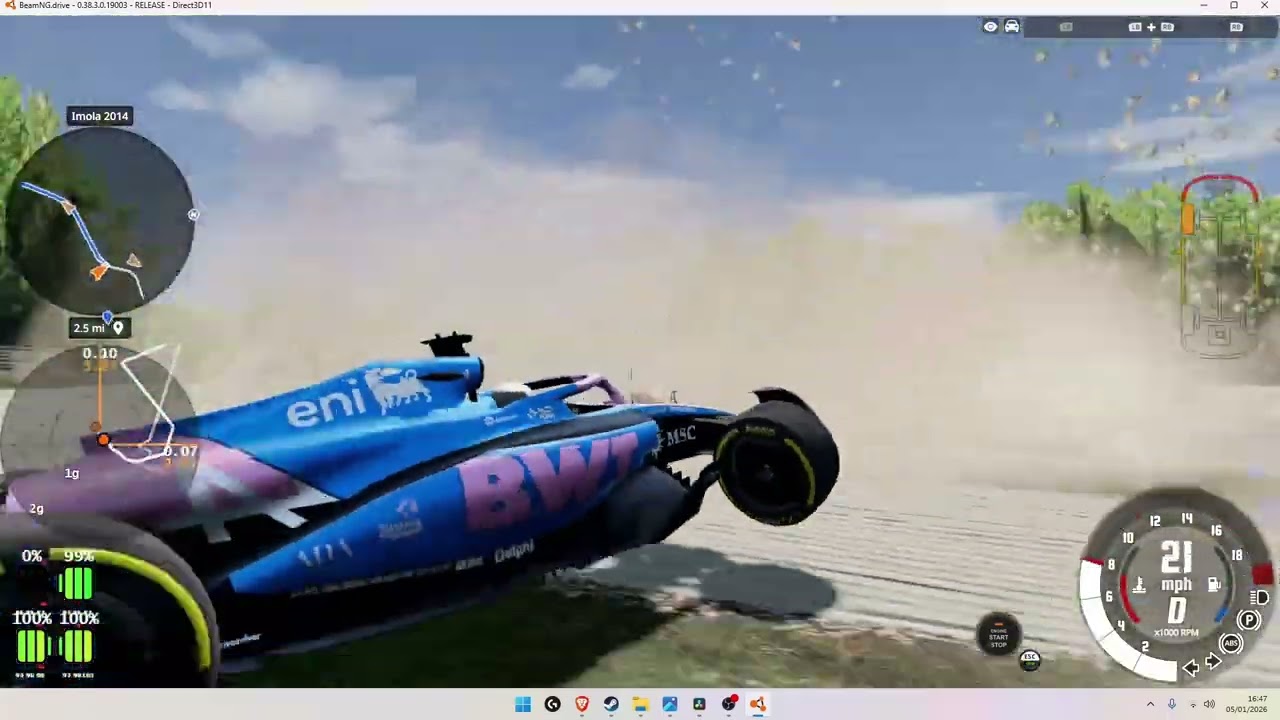Click the waypoint pin icon beside 2.5 mi
The width and height of the screenshot is (1280, 720).
point(118,328)
